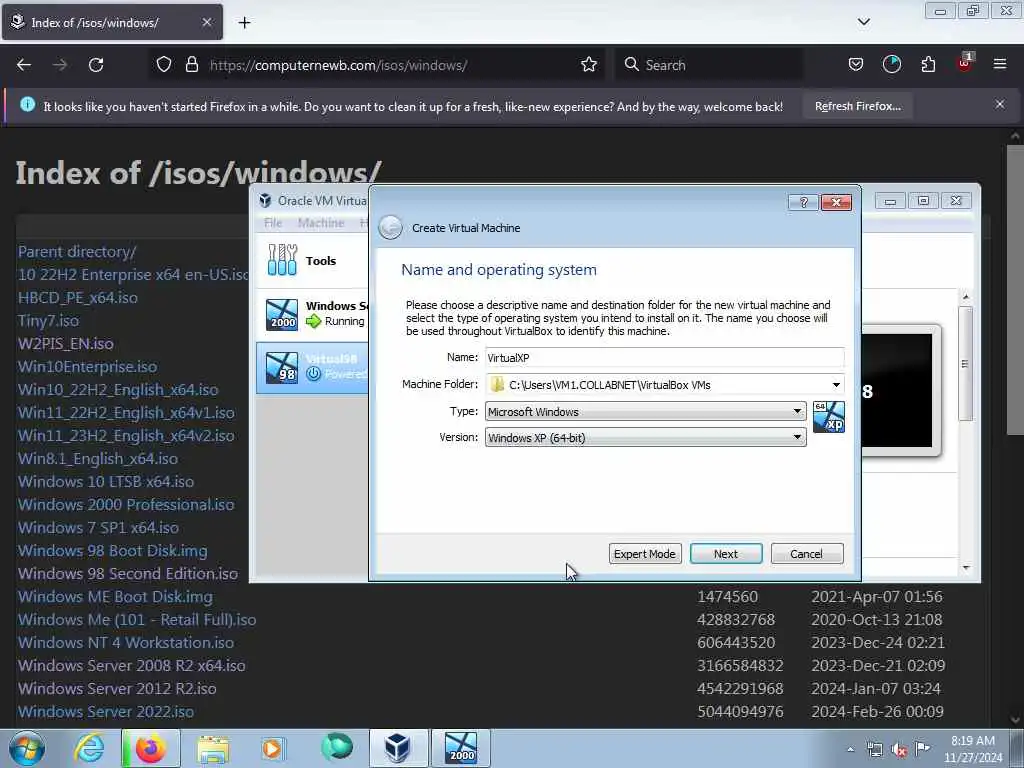
Task: Click VirtualBox details pane scrollbar up arrow
Action: pyautogui.click(x=966, y=297)
